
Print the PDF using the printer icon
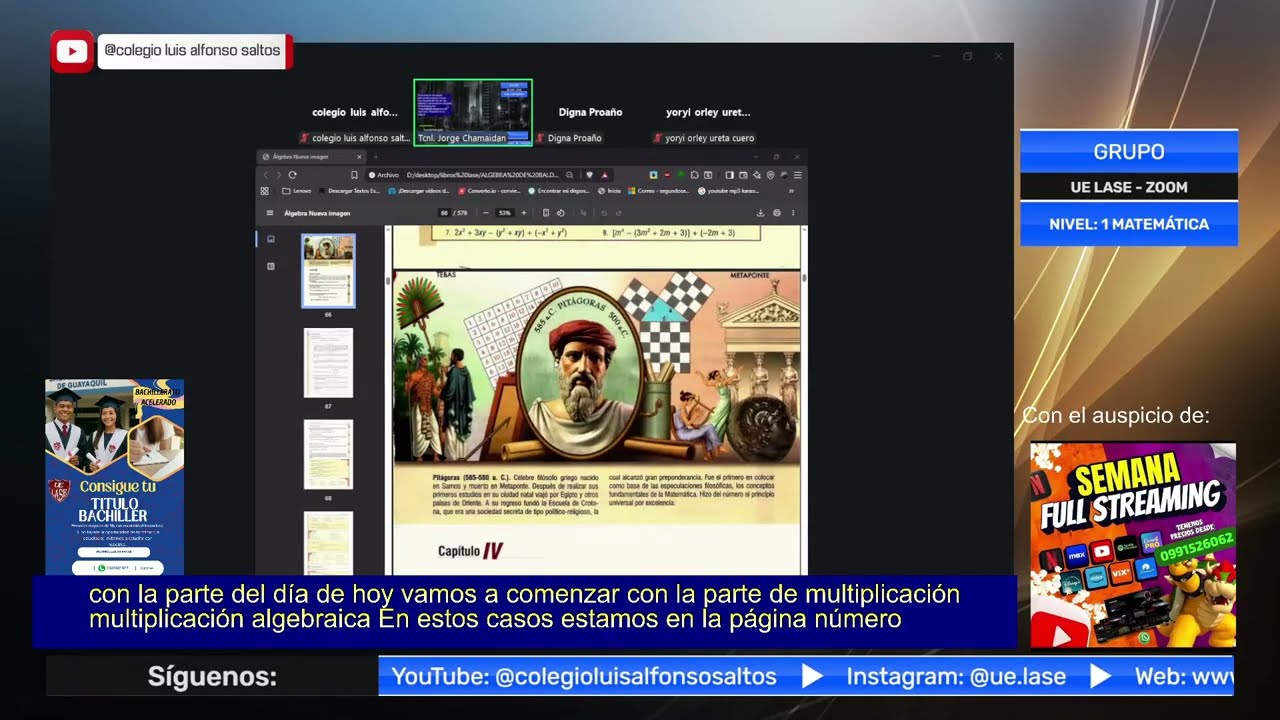click(x=777, y=213)
